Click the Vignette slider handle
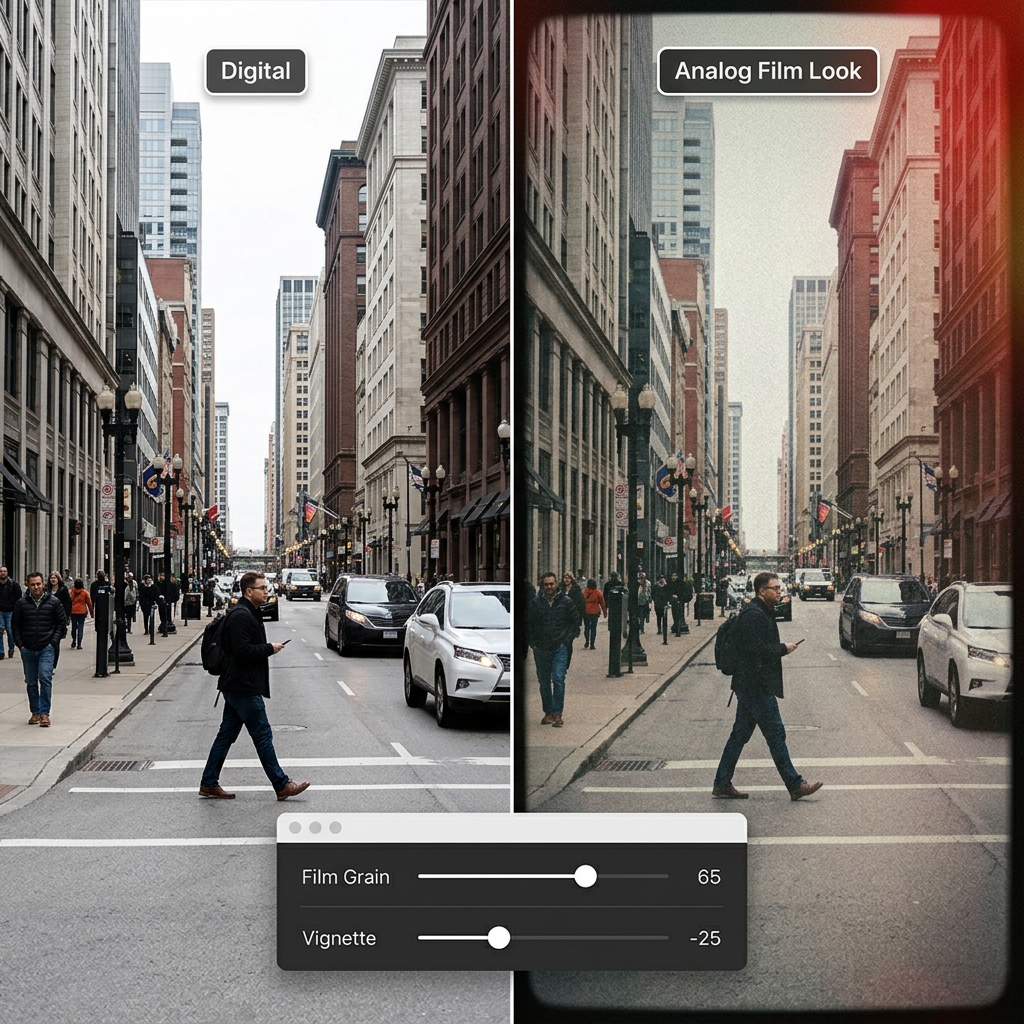1024x1024 pixels. pyautogui.click(x=499, y=938)
